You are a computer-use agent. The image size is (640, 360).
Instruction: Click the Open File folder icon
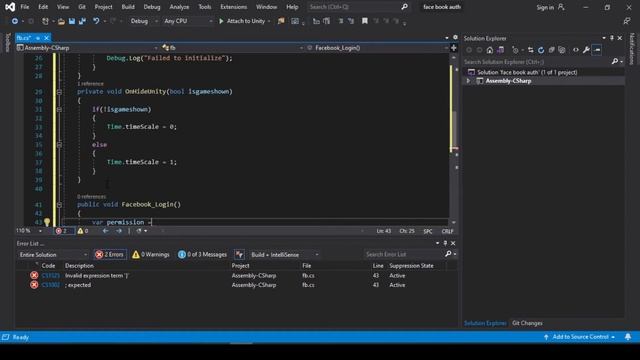point(61,21)
